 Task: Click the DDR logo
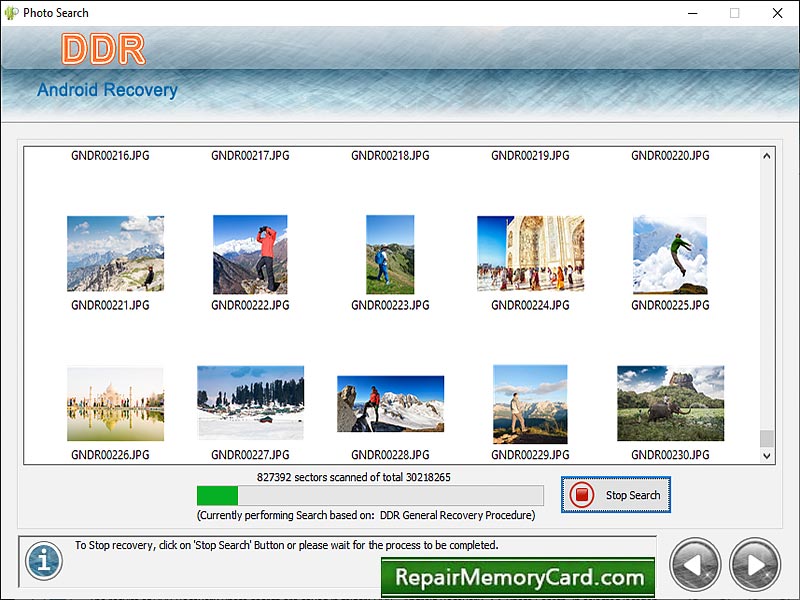coord(103,49)
